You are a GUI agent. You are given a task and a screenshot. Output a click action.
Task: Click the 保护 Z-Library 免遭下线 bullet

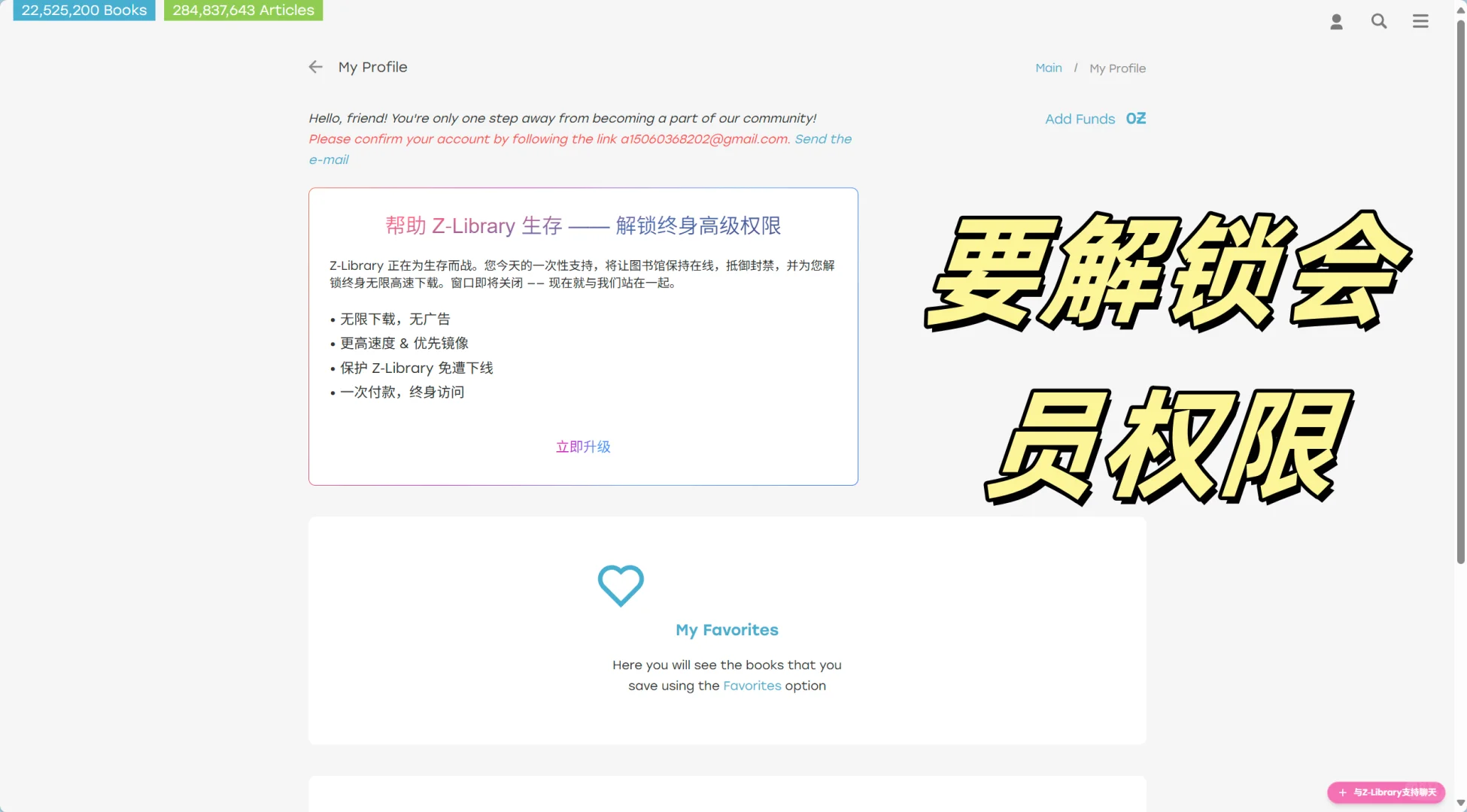[x=416, y=368]
